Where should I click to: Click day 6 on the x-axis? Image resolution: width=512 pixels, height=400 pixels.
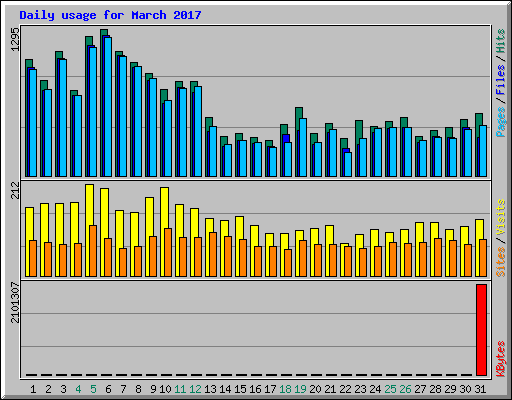[108, 389]
